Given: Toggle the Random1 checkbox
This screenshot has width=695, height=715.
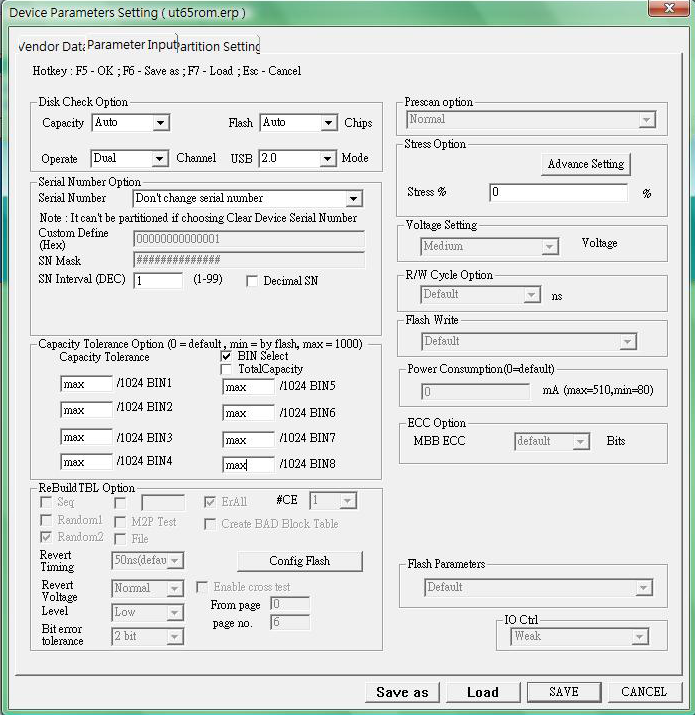Looking at the screenshot, I should pyautogui.click(x=46, y=520).
